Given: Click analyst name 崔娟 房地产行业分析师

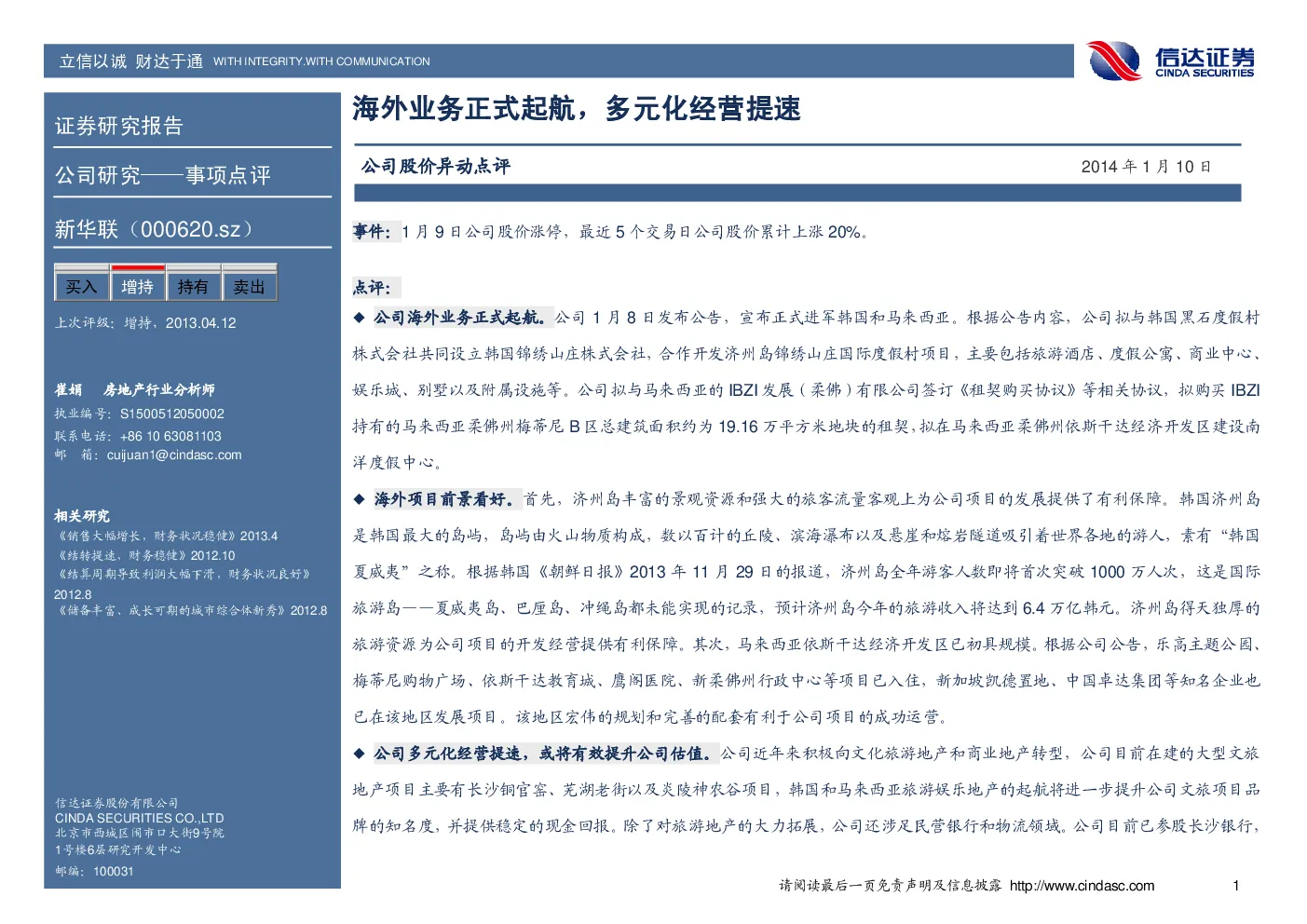Looking at the screenshot, I should coord(134,390).
